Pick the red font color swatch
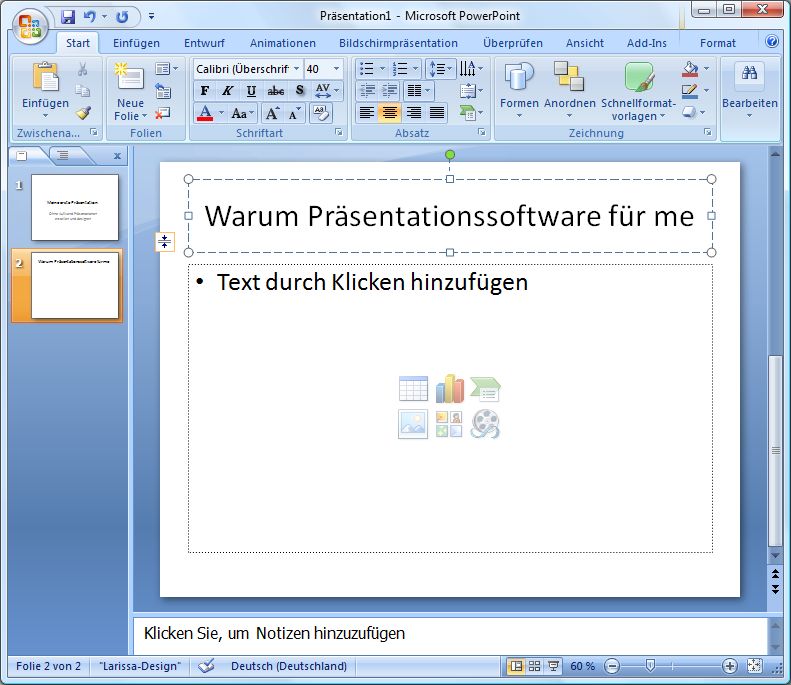The width and height of the screenshot is (791, 685). click(205, 113)
